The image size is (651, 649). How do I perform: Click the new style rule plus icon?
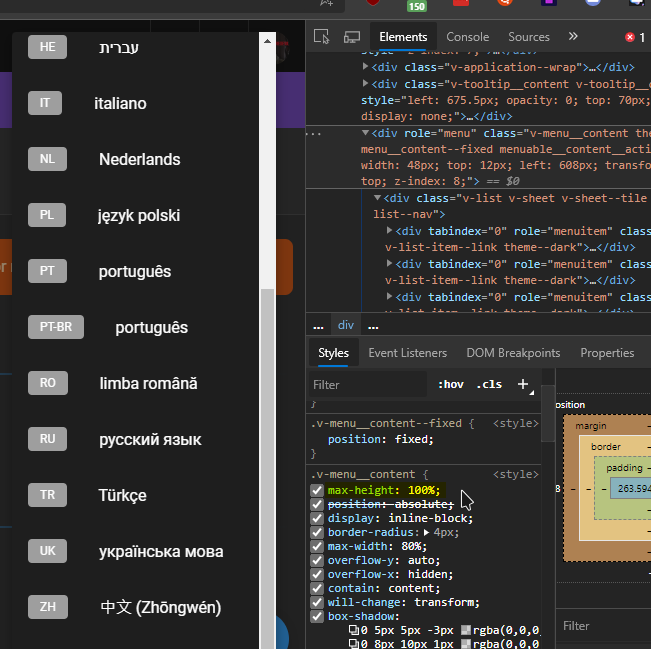[x=523, y=384]
